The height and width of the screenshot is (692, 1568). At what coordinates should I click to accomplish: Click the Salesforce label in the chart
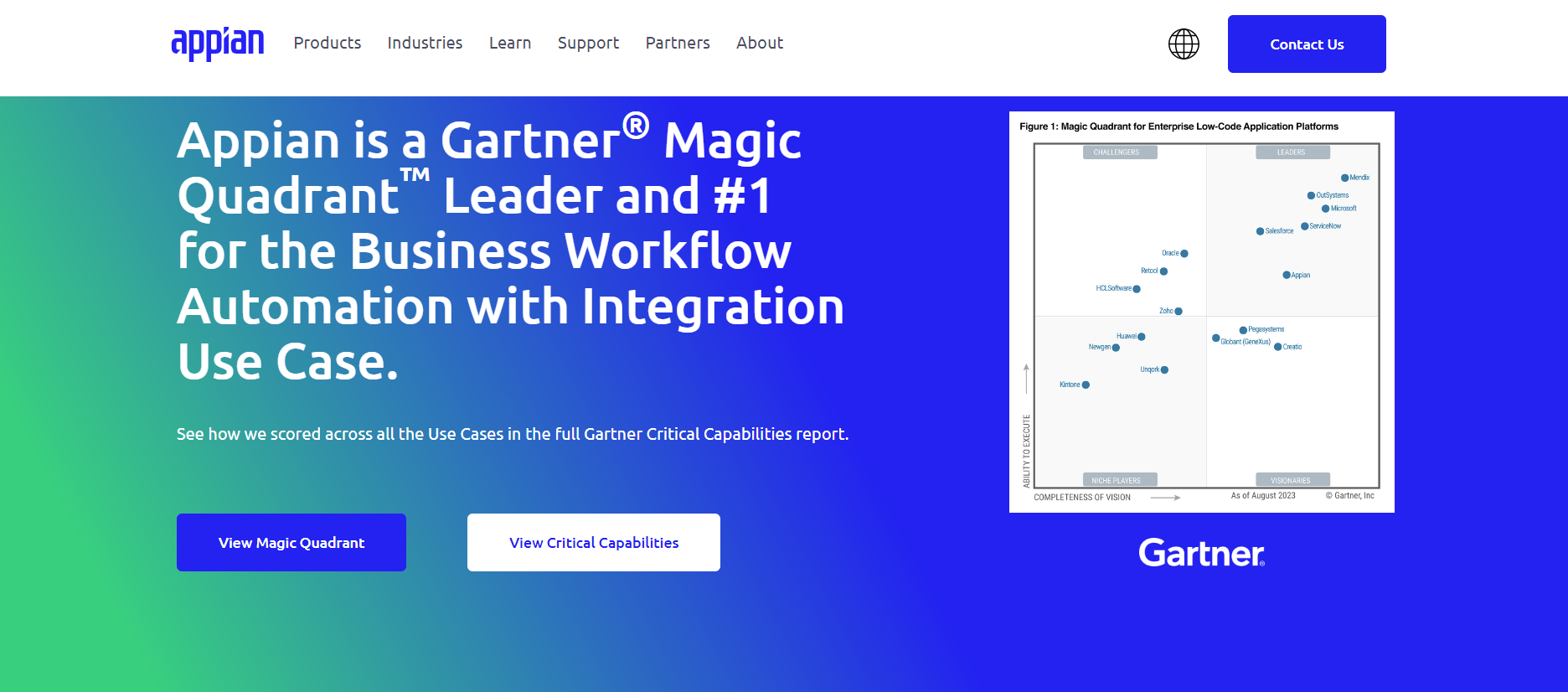pos(1279,231)
